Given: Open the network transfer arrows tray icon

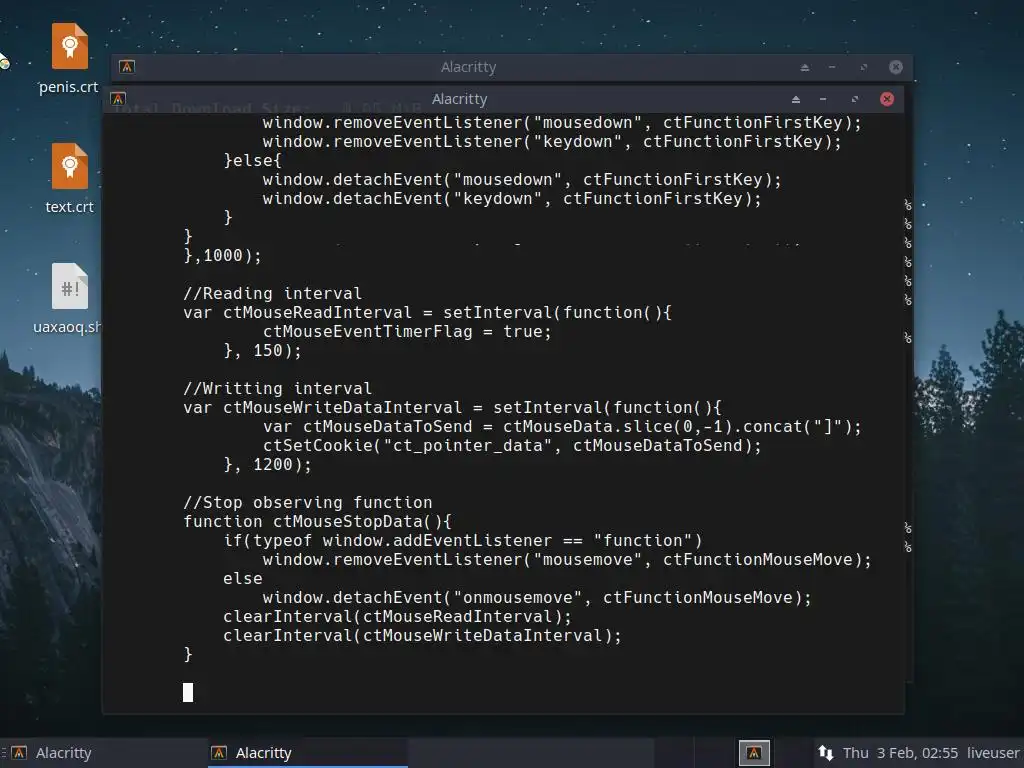Looking at the screenshot, I should (x=825, y=753).
